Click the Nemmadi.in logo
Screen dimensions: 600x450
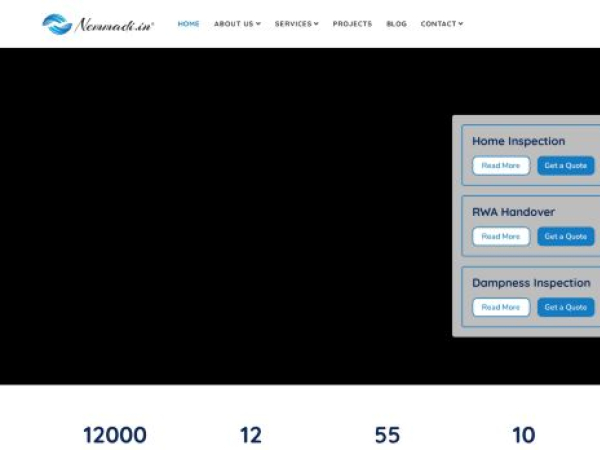point(98,24)
